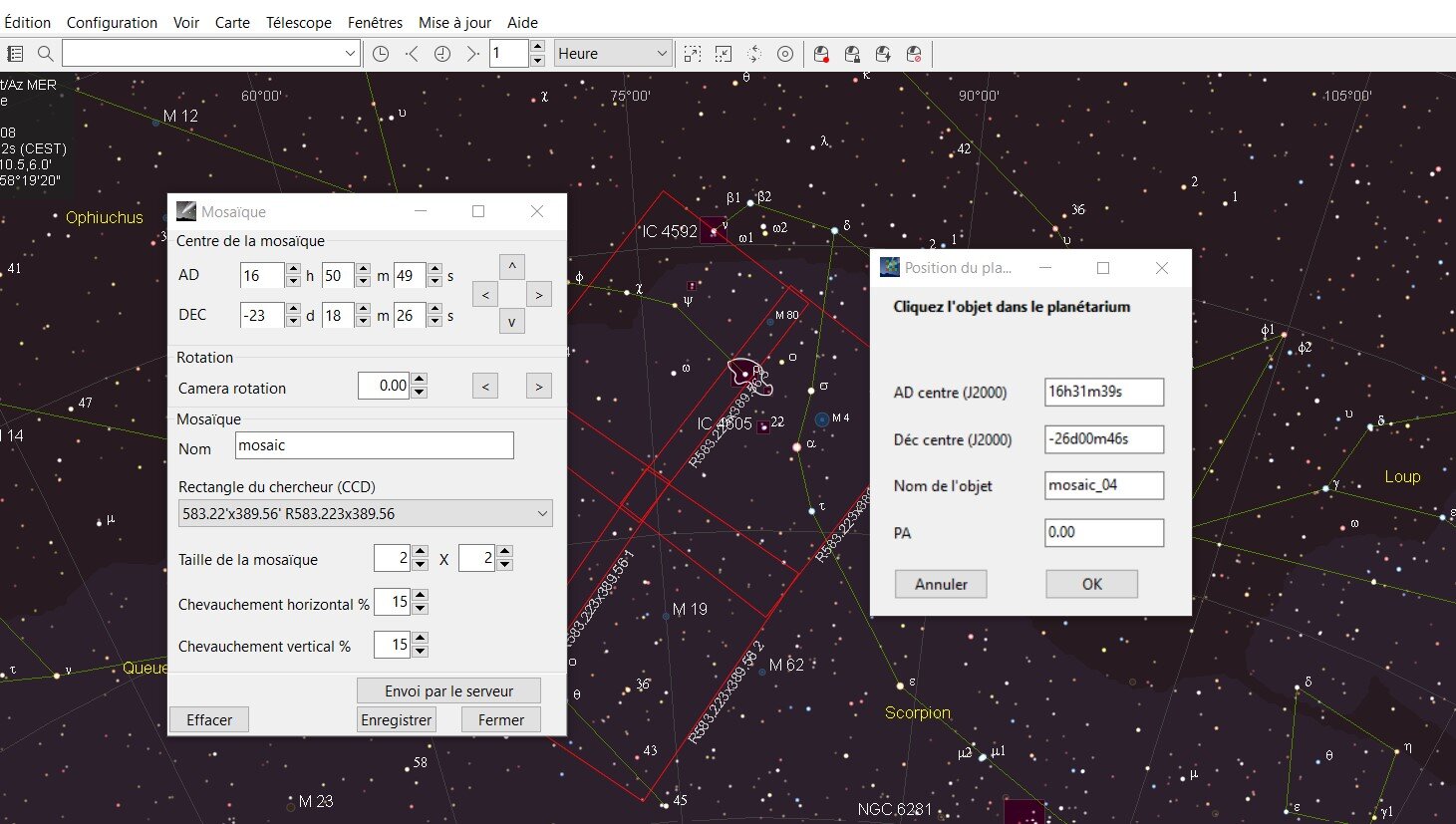Focus the toolbar search text box
Viewport: 1456px width, 824px height.
[202, 54]
